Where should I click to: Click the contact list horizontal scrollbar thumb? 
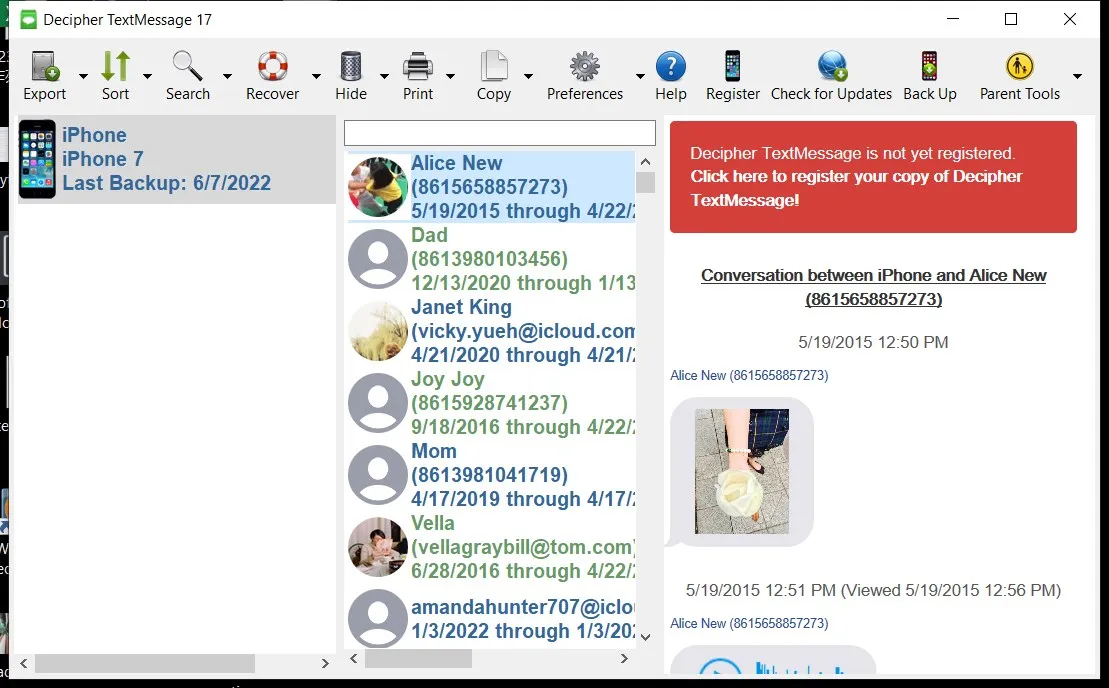click(x=418, y=658)
